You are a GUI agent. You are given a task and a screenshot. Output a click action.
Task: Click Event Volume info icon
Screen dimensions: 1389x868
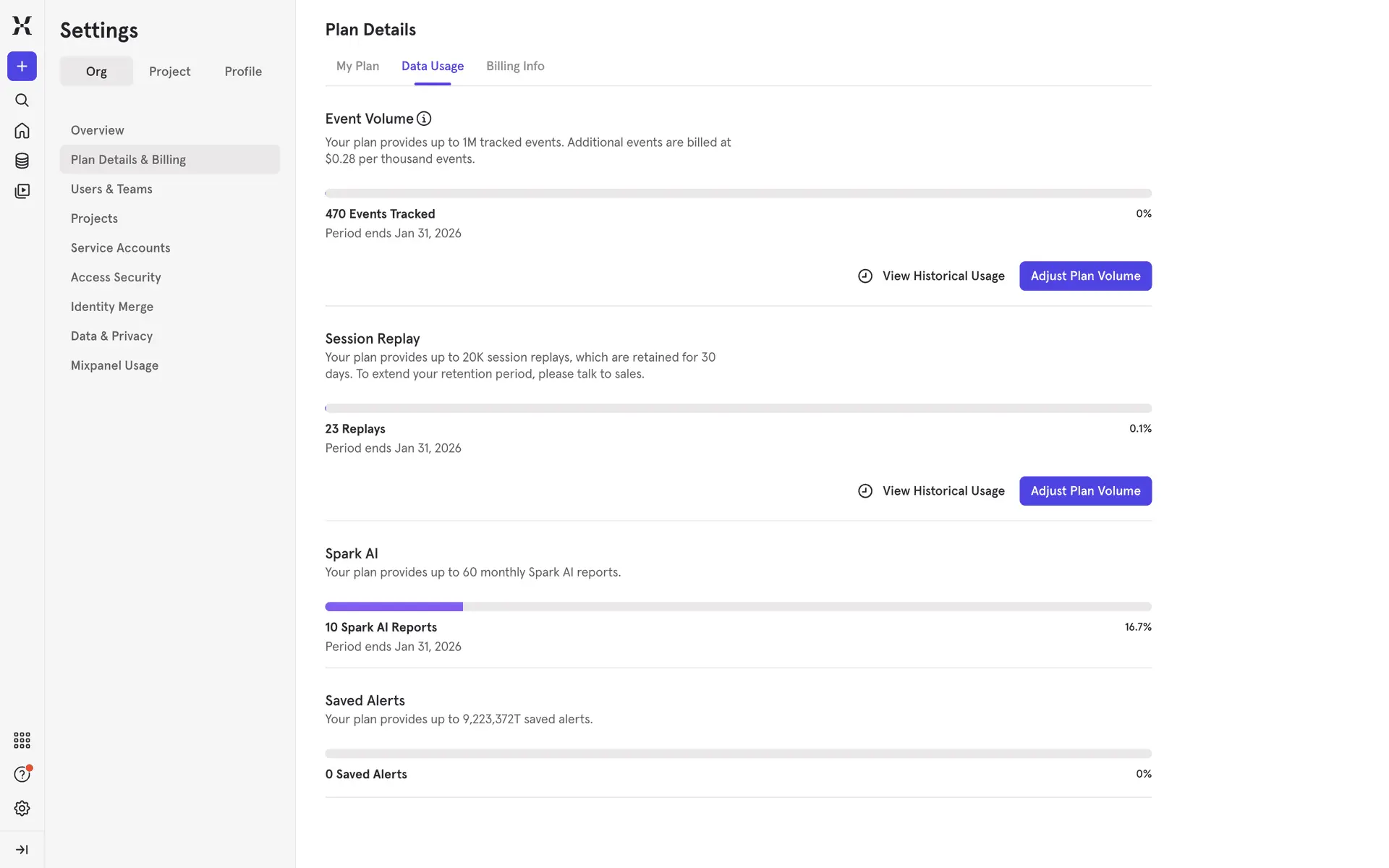424,119
